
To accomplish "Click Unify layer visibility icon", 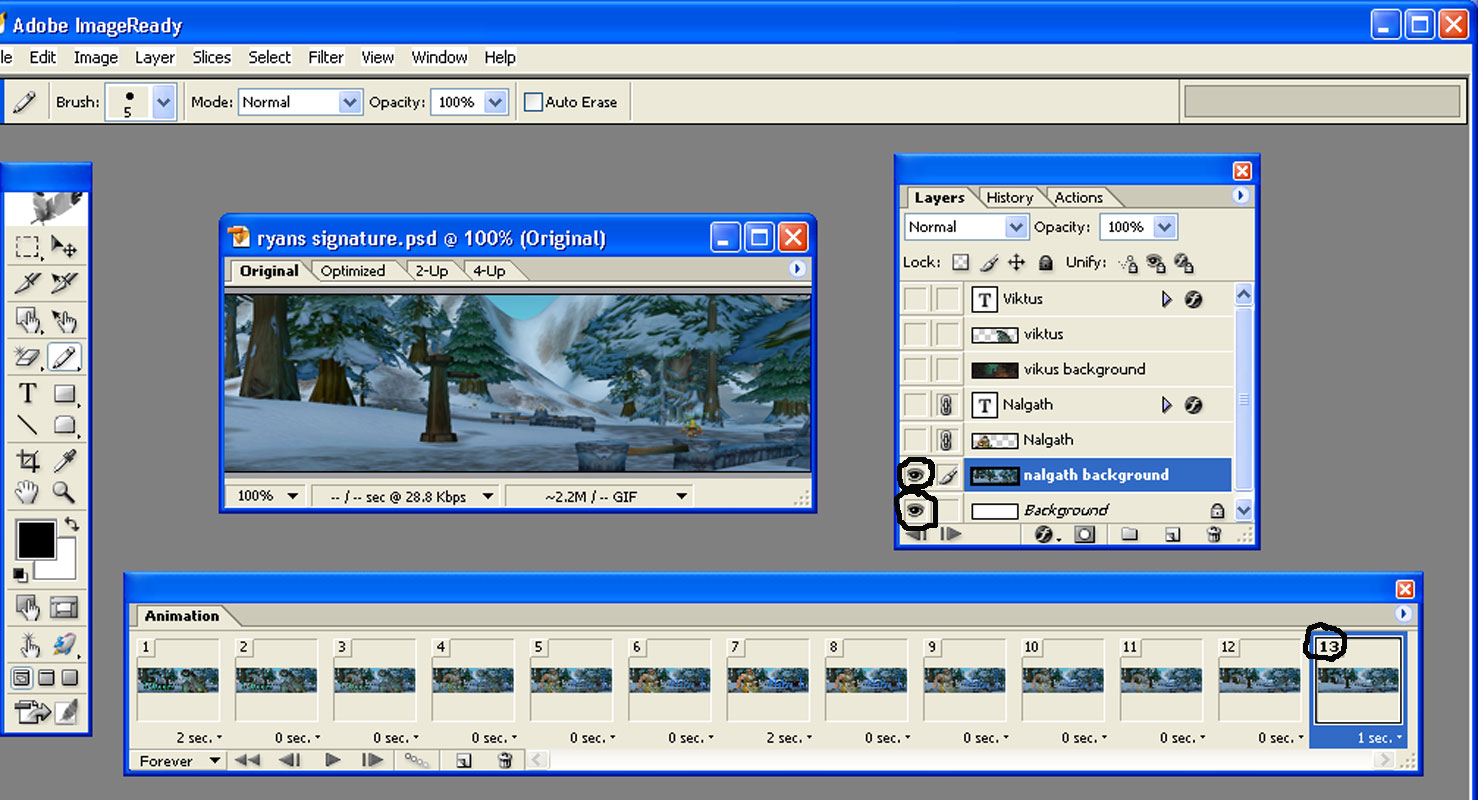I will tap(1156, 263).
